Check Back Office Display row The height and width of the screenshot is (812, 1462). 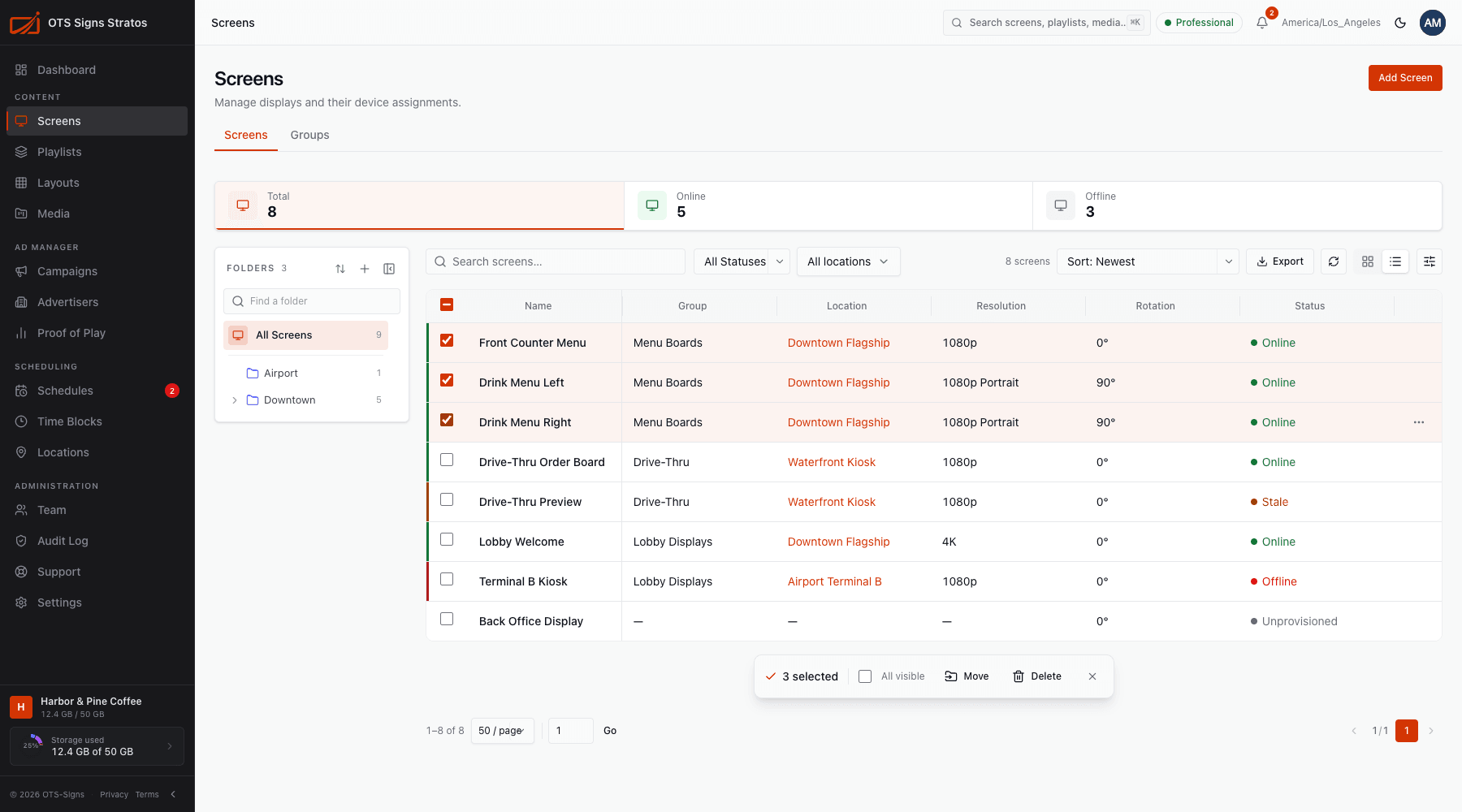click(447, 619)
